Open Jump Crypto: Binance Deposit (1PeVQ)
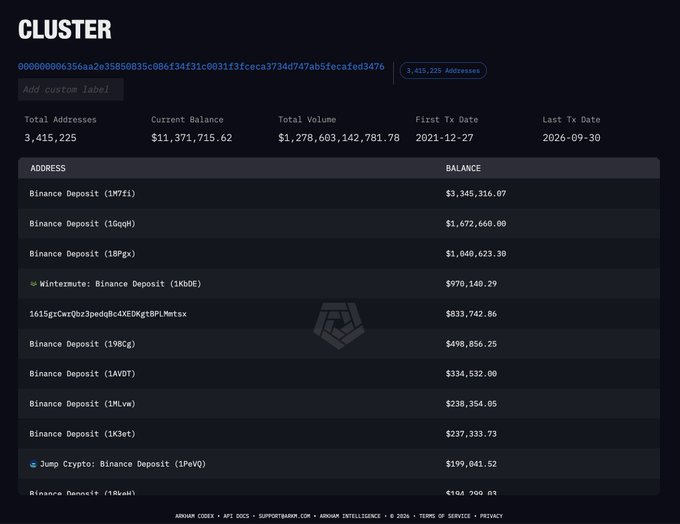This screenshot has height=524, width=680. coord(123,464)
